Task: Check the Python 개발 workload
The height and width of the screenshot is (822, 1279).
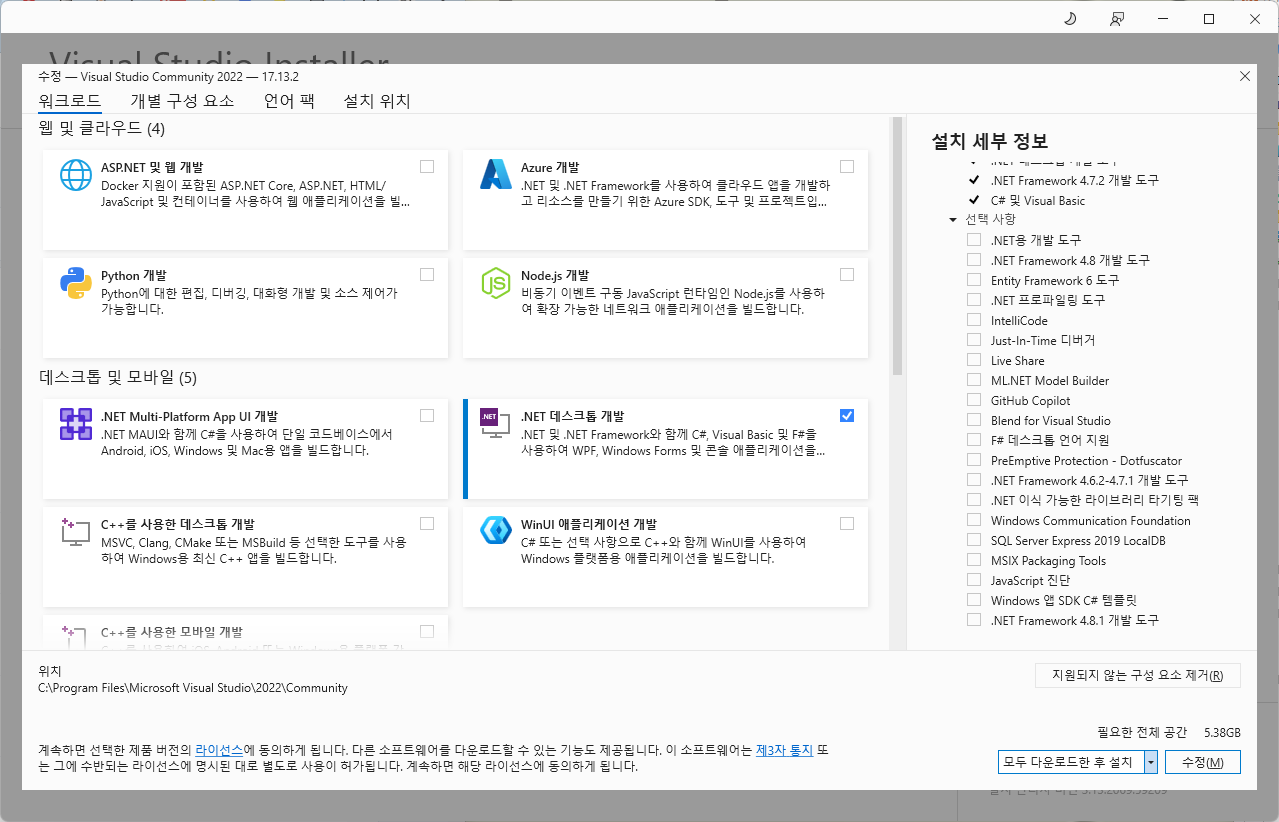Action: tap(427, 274)
